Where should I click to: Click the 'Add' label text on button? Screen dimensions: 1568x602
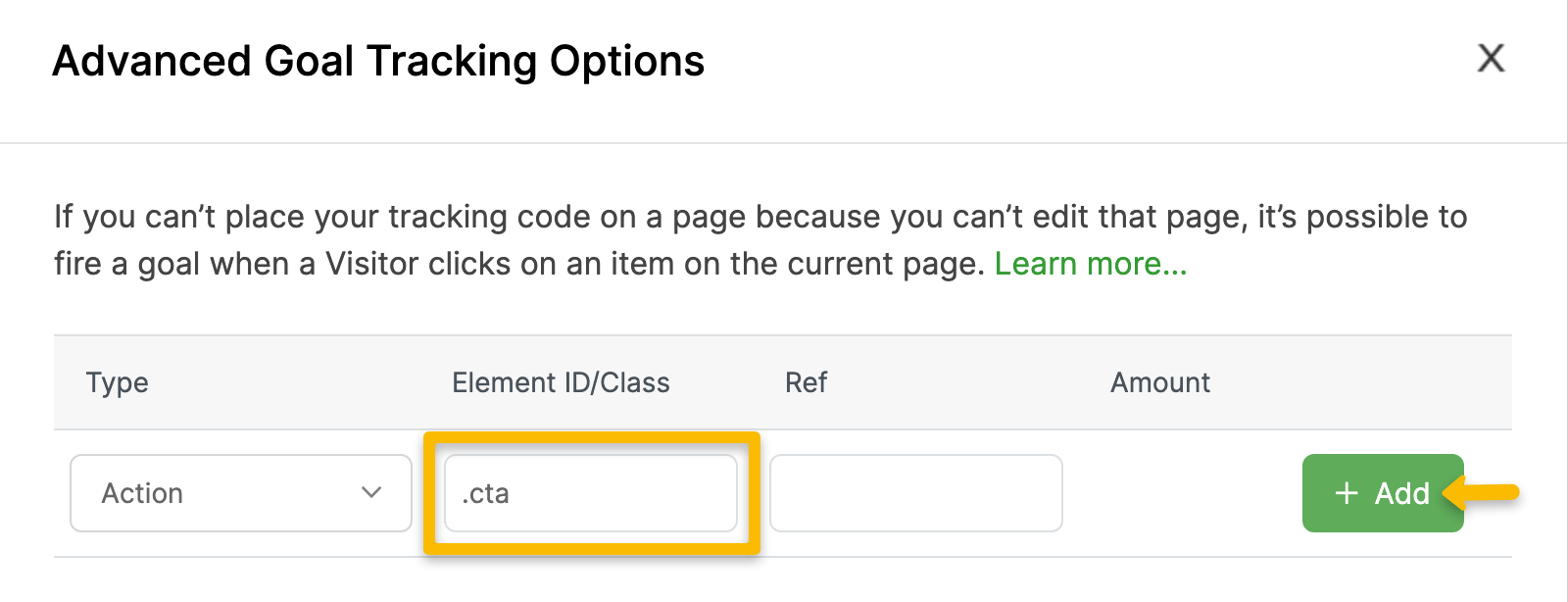tap(1401, 493)
